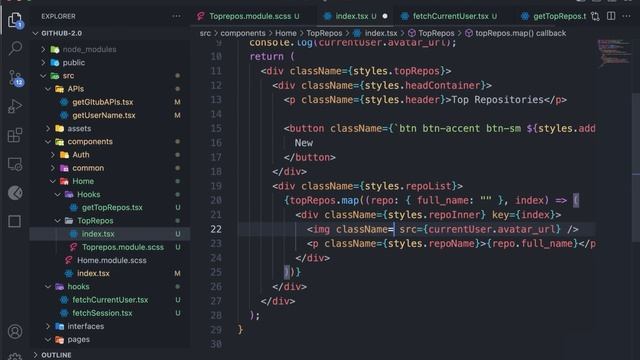Open fetchSession.tsx file

(102, 313)
